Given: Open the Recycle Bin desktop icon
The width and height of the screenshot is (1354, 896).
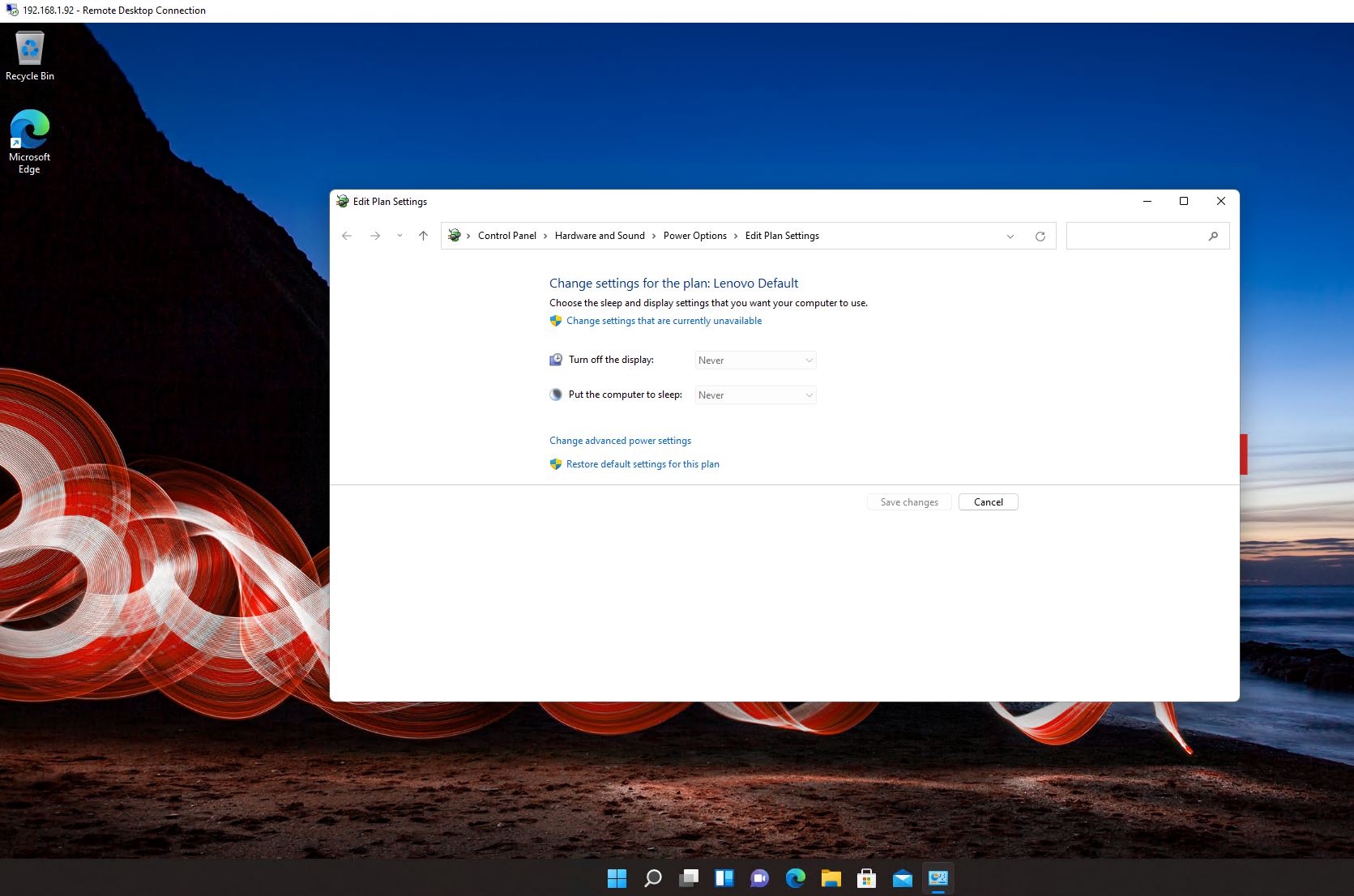Looking at the screenshot, I should 30,57.
